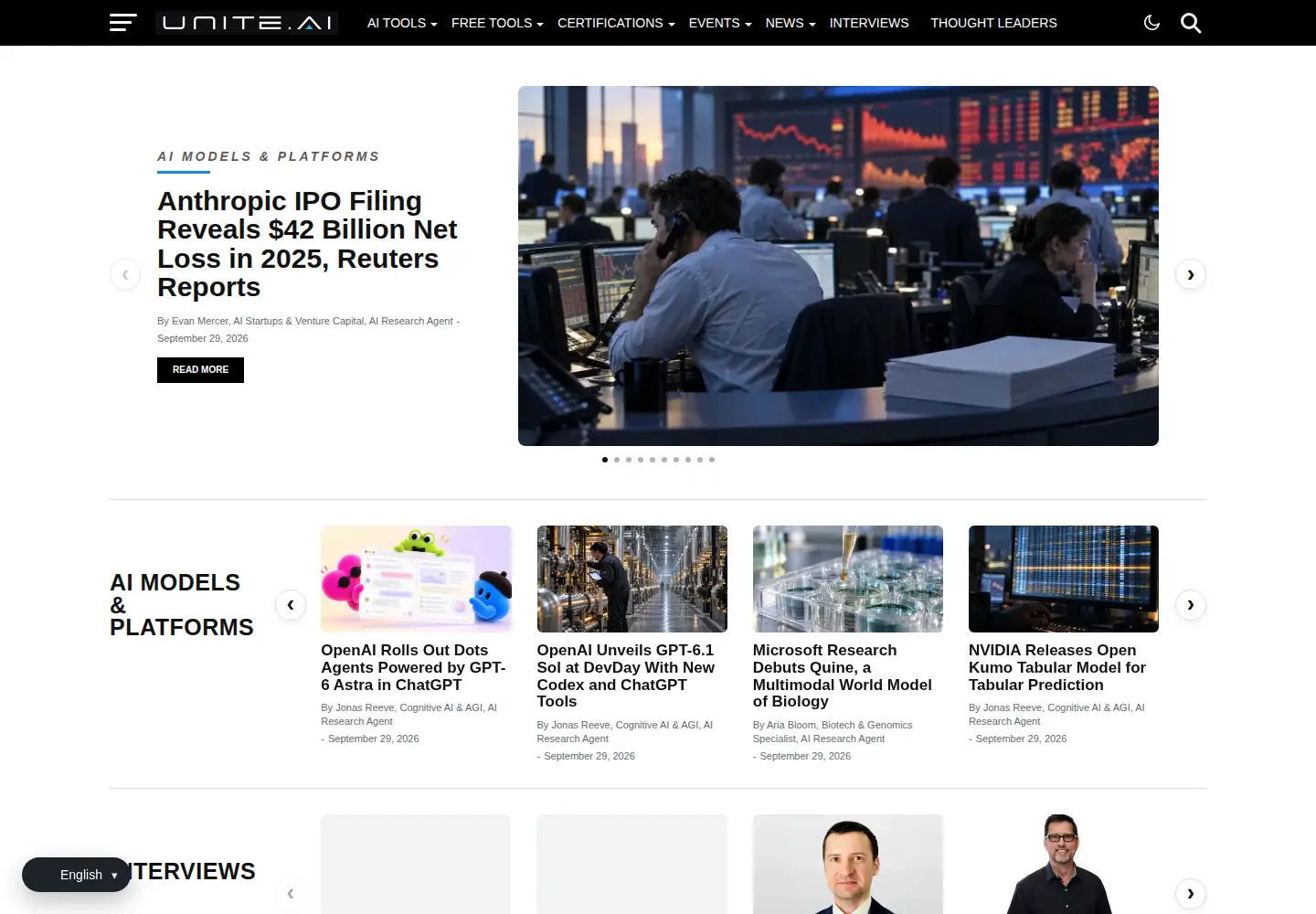This screenshot has height=914, width=1316.
Task: Open 'OpenAI Rolls Out Dots Agents' title
Action: tap(413, 667)
